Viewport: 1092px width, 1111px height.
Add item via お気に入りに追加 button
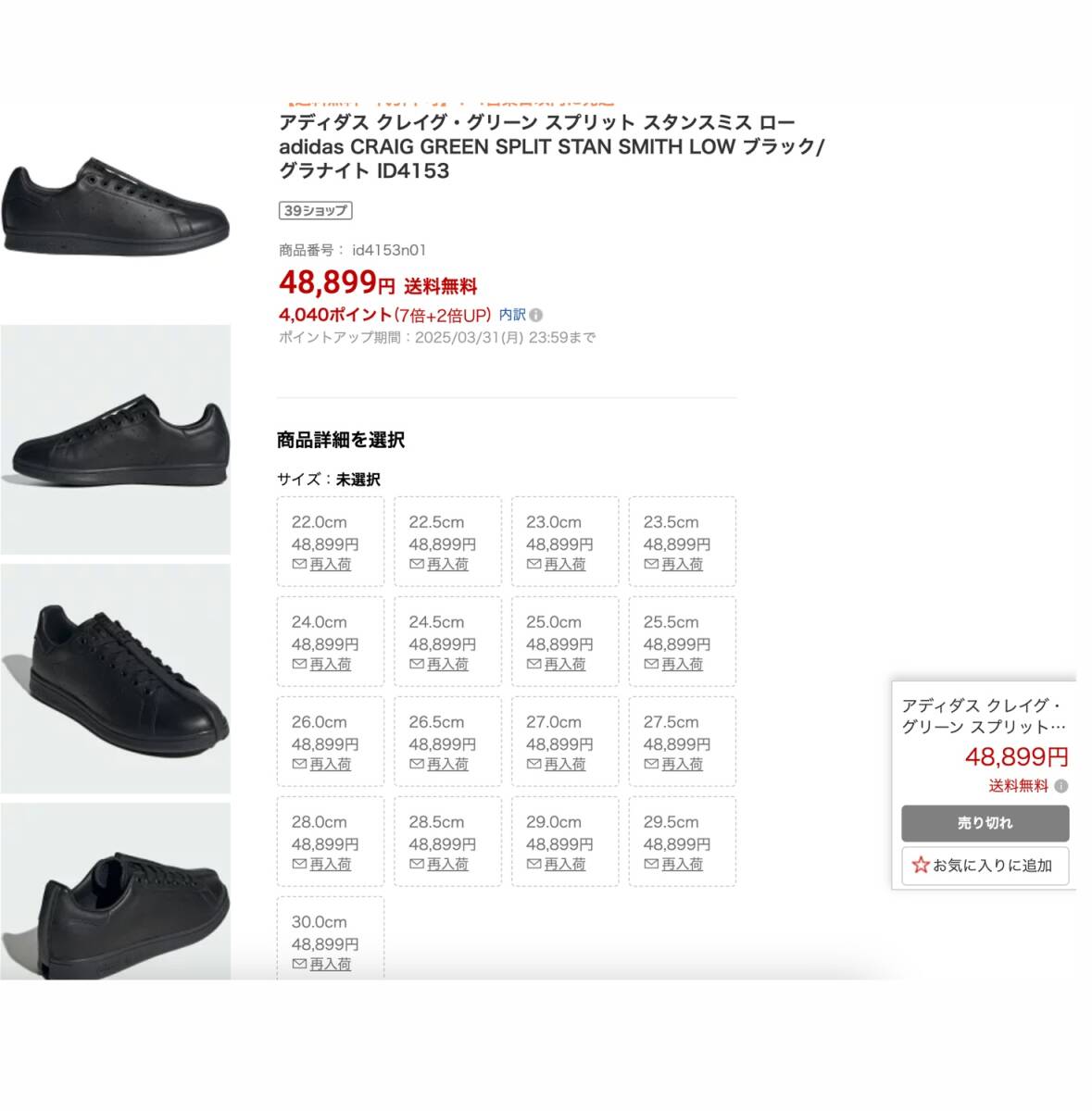pyautogui.click(x=985, y=866)
